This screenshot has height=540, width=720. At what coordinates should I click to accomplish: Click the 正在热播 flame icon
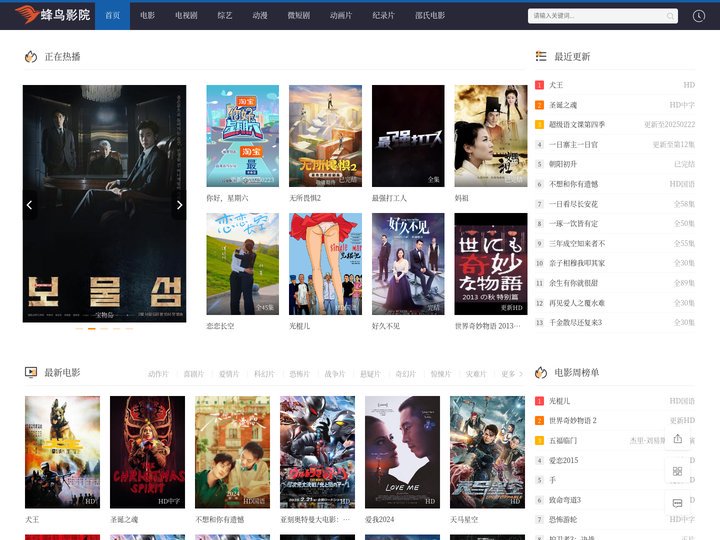(31, 56)
